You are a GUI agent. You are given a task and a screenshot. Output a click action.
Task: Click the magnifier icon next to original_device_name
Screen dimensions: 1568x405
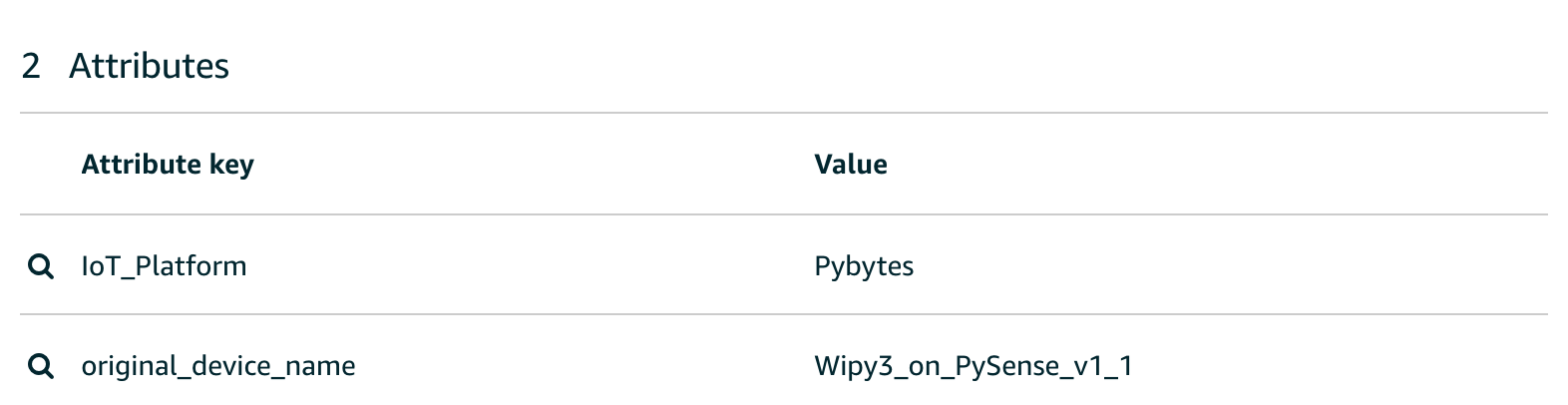pyautogui.click(x=40, y=366)
